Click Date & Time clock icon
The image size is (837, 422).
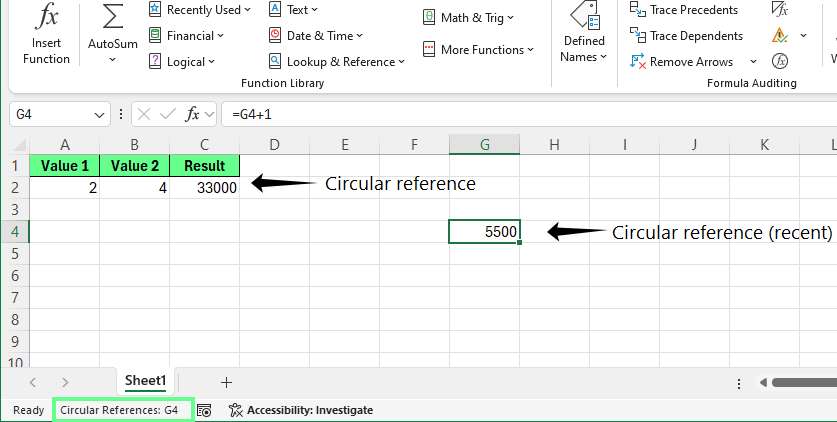pyautogui.click(x=275, y=35)
